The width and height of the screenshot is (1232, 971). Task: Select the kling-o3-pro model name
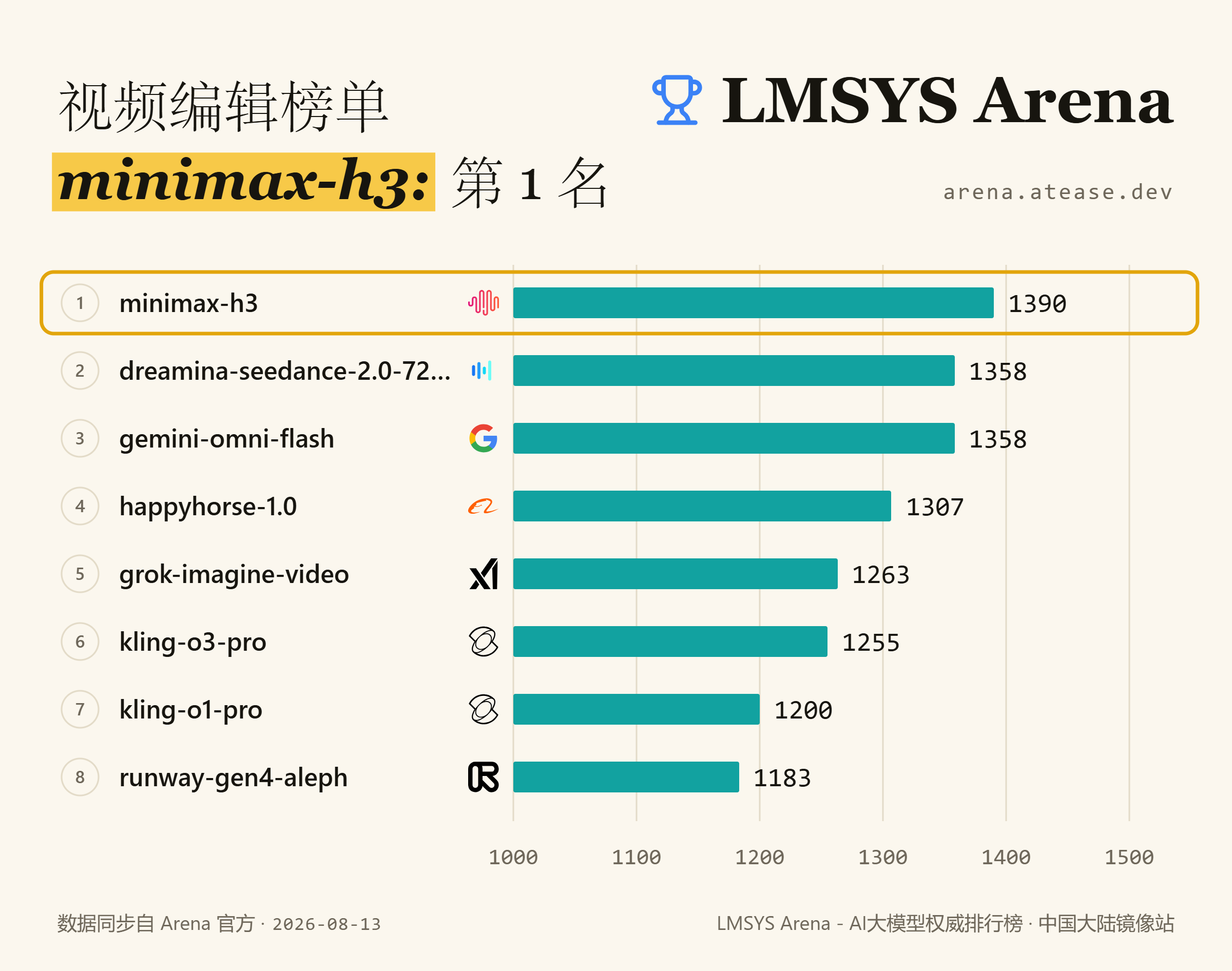[x=192, y=642]
